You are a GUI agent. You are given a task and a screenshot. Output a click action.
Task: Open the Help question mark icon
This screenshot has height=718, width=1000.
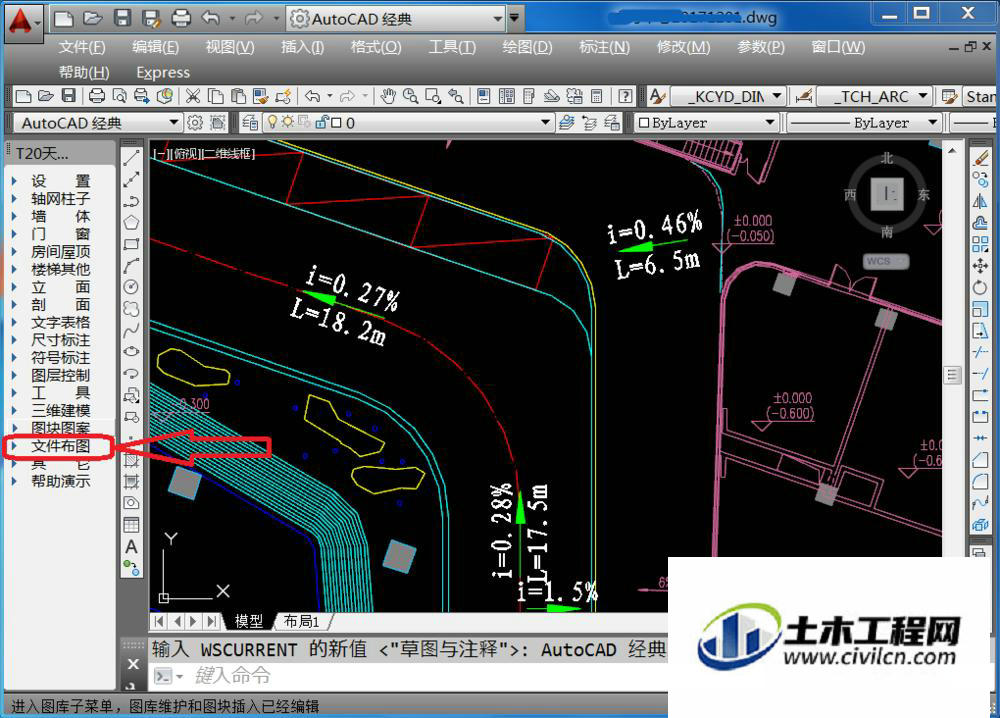coord(625,96)
